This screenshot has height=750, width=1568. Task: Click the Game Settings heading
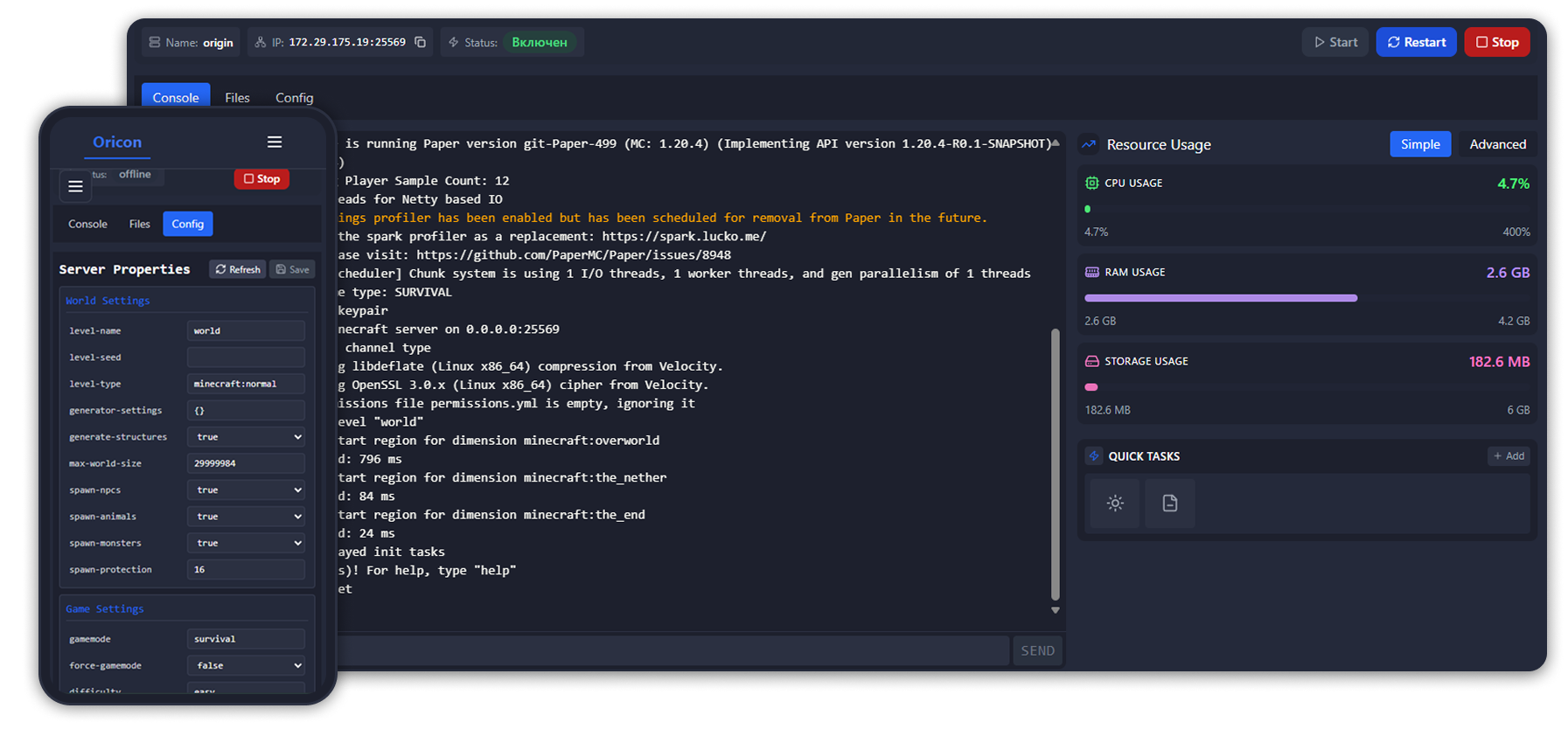[x=104, y=609]
